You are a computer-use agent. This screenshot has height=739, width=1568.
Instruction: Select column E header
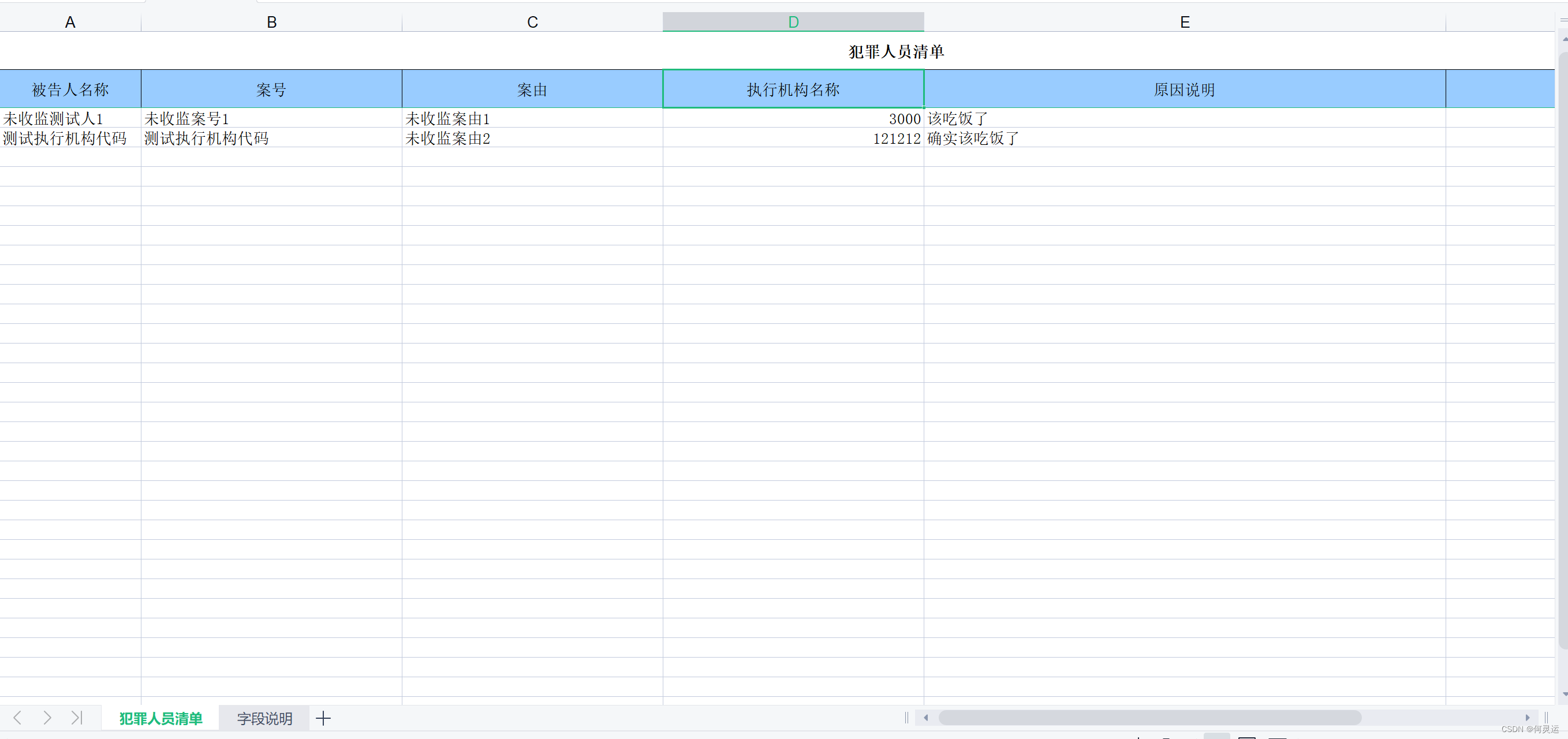point(1184,23)
